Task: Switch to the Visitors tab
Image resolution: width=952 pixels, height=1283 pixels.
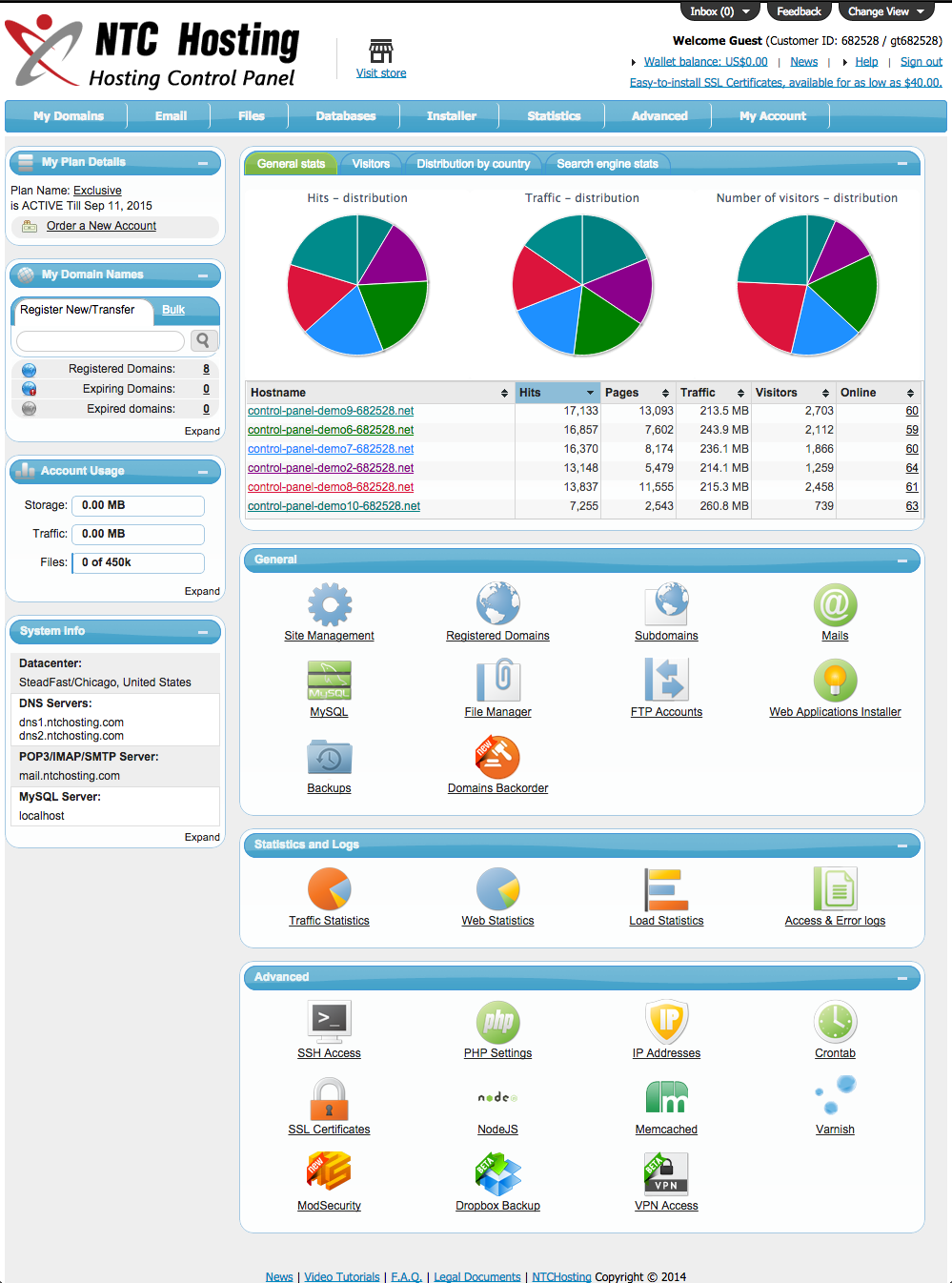Action: [x=371, y=164]
